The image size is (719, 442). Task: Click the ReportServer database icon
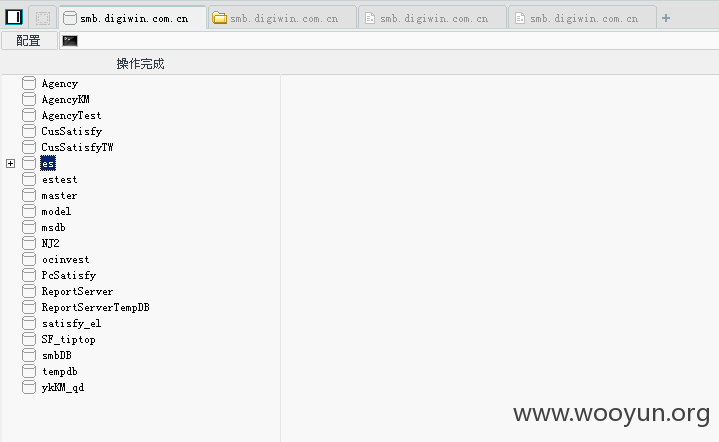pos(29,291)
